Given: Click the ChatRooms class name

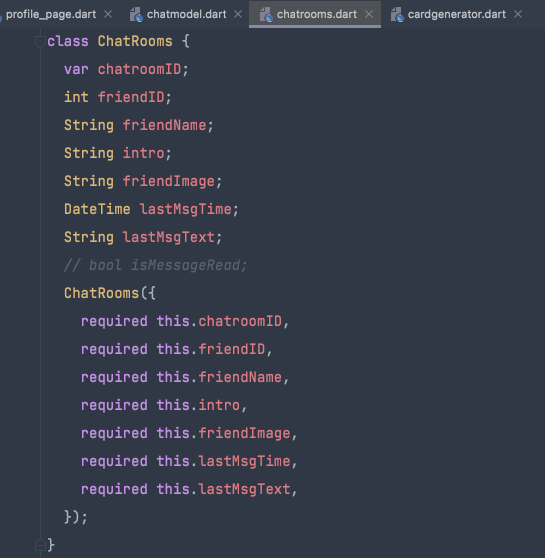Looking at the screenshot, I should tap(135, 41).
